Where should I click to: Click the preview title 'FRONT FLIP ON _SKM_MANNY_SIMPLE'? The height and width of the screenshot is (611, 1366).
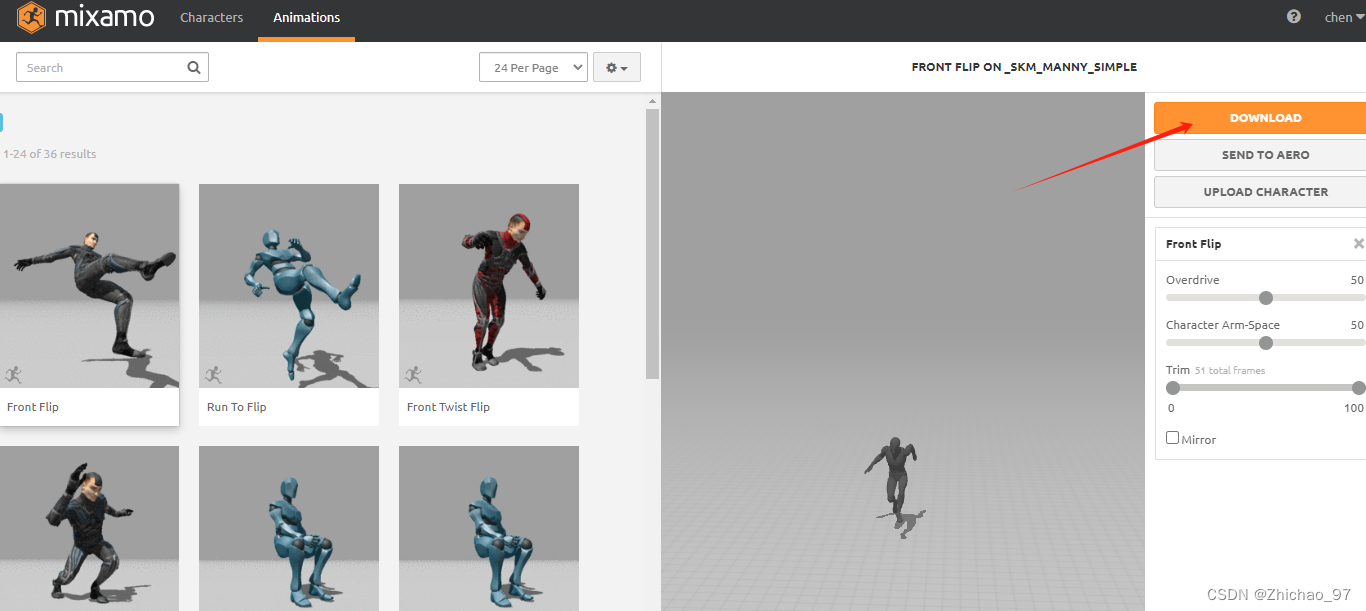pyautogui.click(x=1024, y=67)
